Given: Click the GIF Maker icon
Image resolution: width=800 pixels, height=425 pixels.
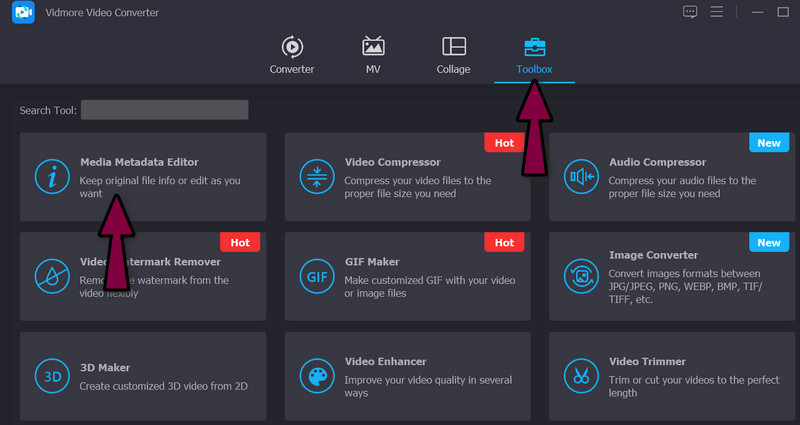Looking at the screenshot, I should click(316, 275).
